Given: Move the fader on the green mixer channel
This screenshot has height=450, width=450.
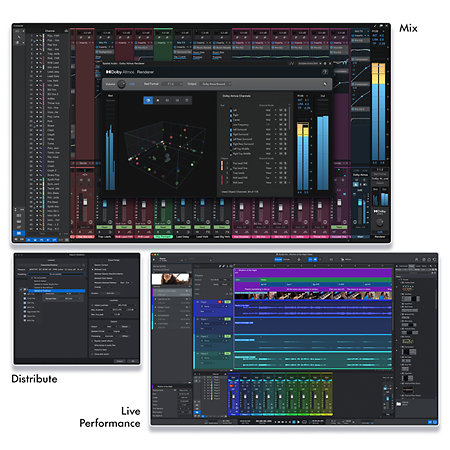Looking at the screenshot, I should 163,204.
